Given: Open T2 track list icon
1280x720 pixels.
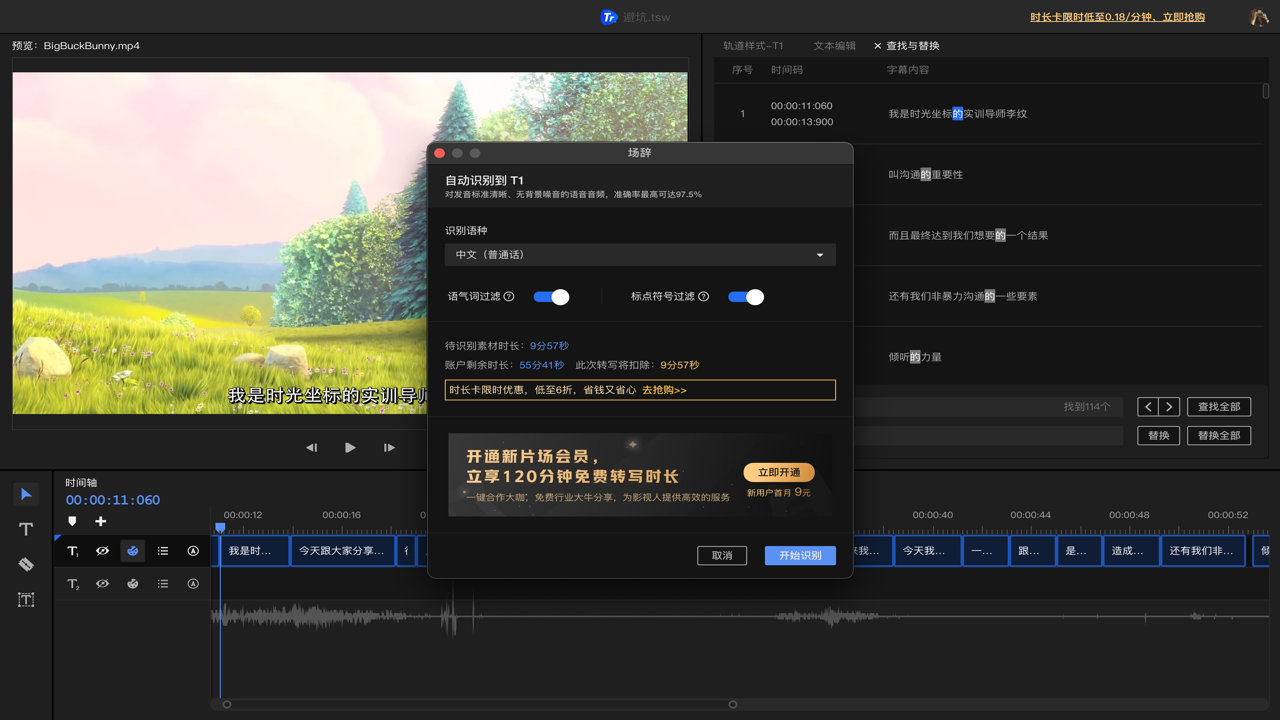Looking at the screenshot, I should (x=163, y=584).
